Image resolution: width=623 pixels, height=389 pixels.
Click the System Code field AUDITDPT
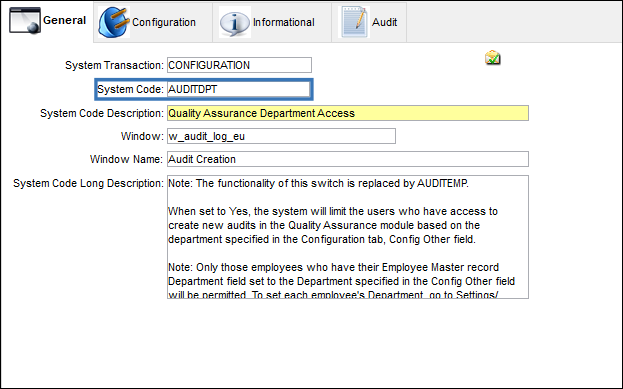(x=238, y=89)
